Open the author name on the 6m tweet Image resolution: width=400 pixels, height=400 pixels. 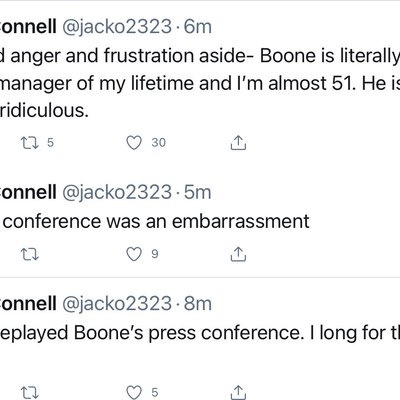tap(28, 26)
